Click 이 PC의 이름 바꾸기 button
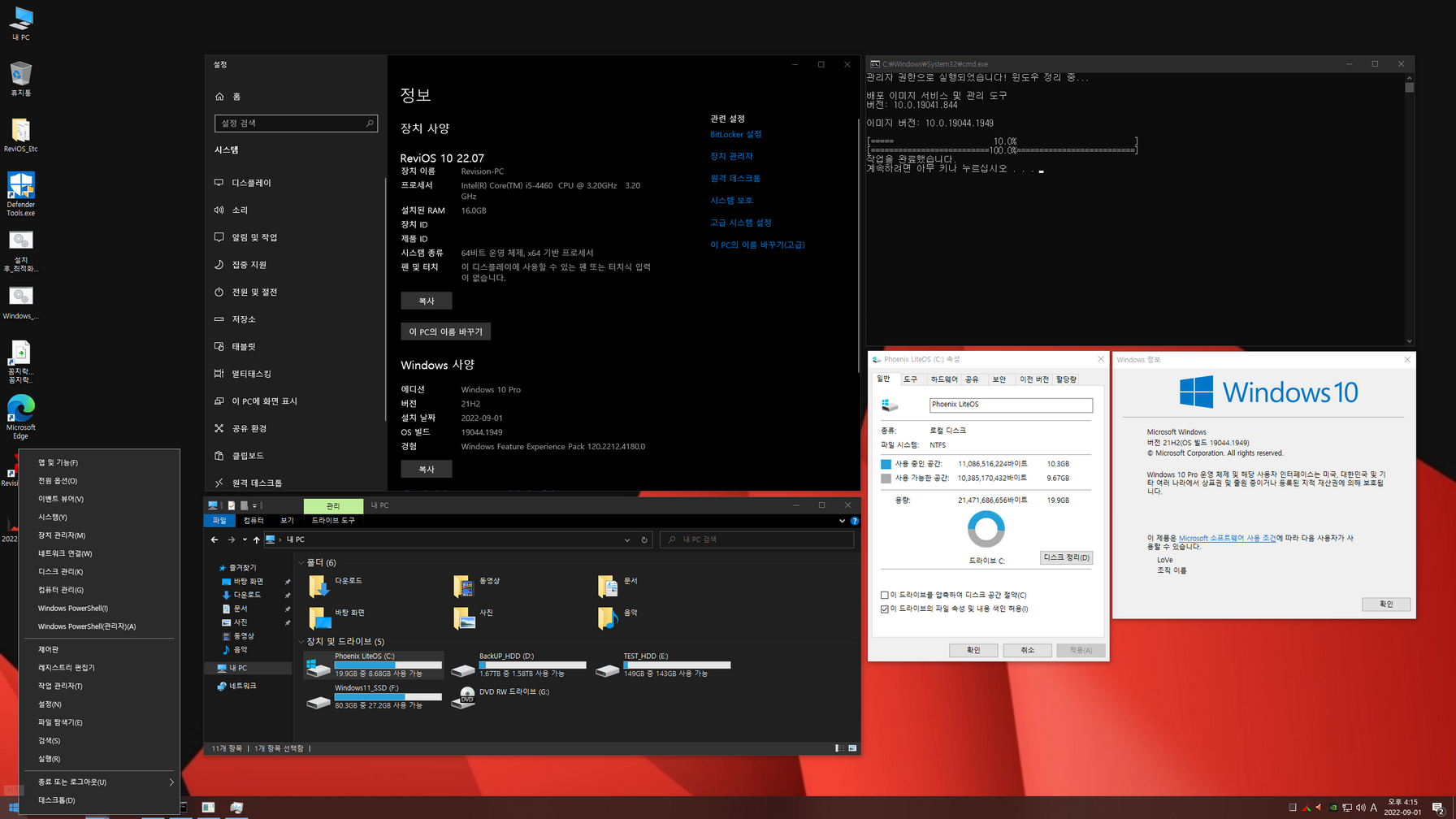Viewport: 1456px width, 819px height. click(x=445, y=331)
